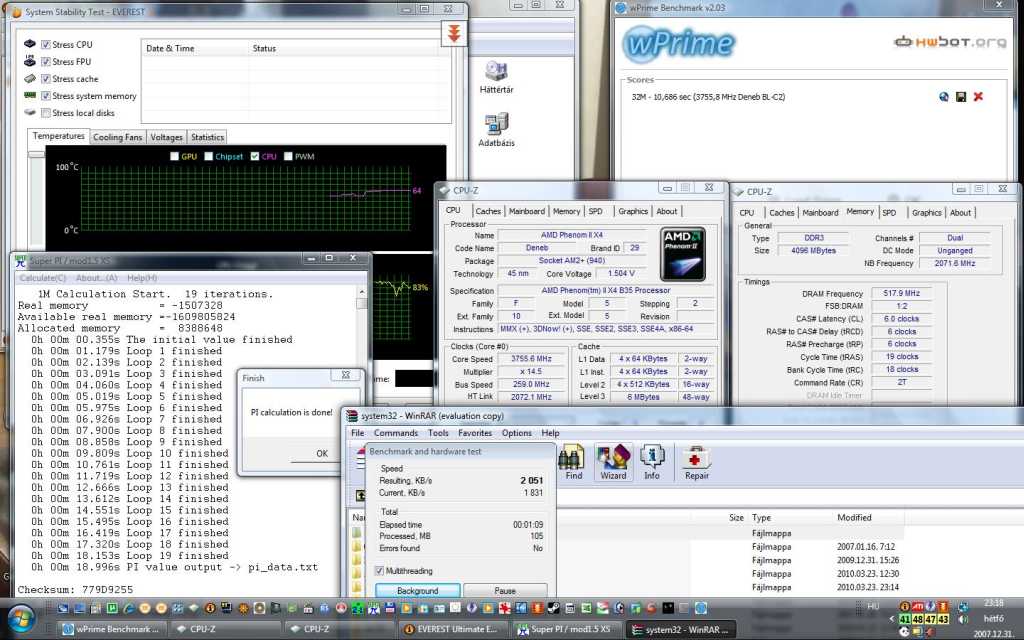Viewport: 1024px width, 640px height.
Task: Uncheck Stress system memory option
Action: pos(46,95)
